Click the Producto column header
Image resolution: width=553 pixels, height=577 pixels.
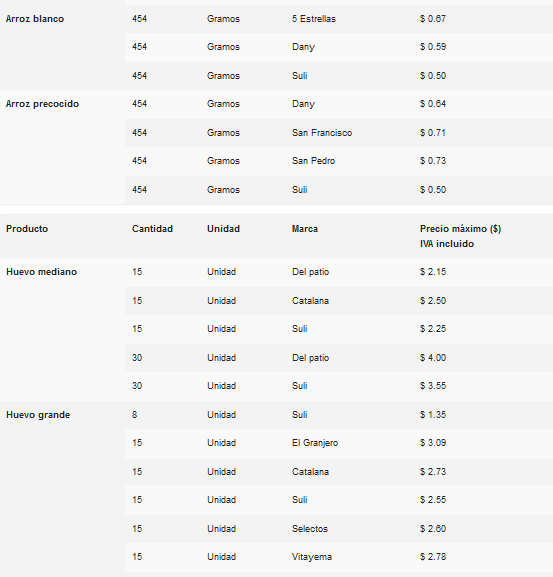pos(27,229)
